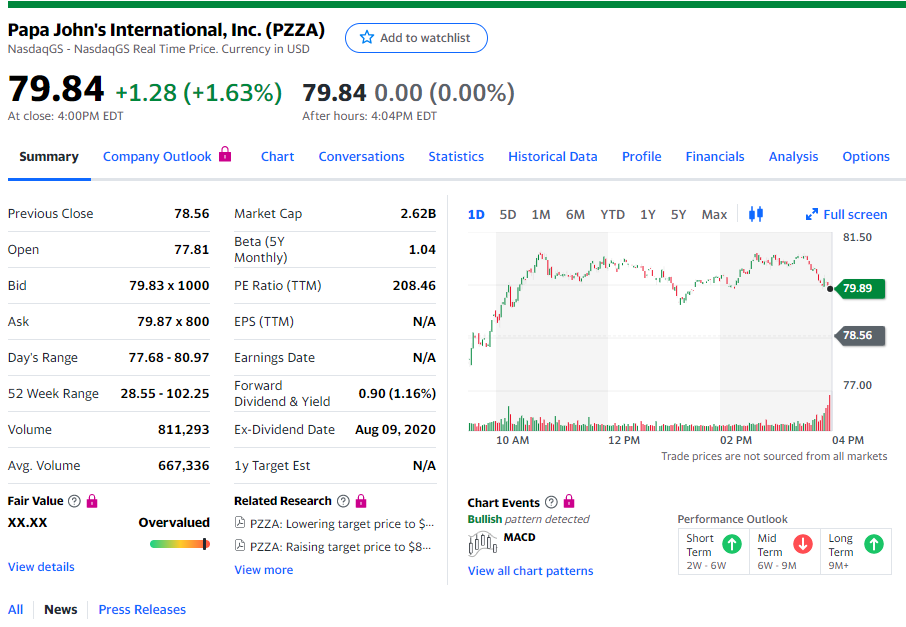Click the Short Term green up arrow
The height and width of the screenshot is (627, 906).
coord(732,544)
